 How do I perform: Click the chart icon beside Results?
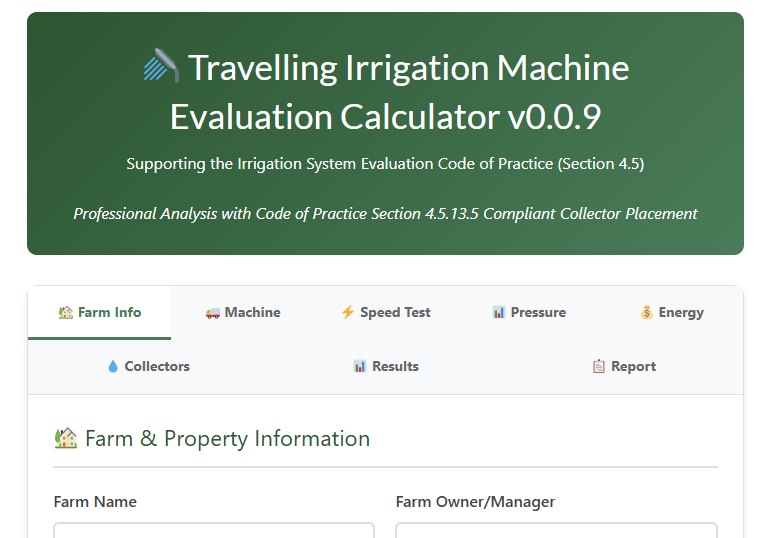[360, 366]
